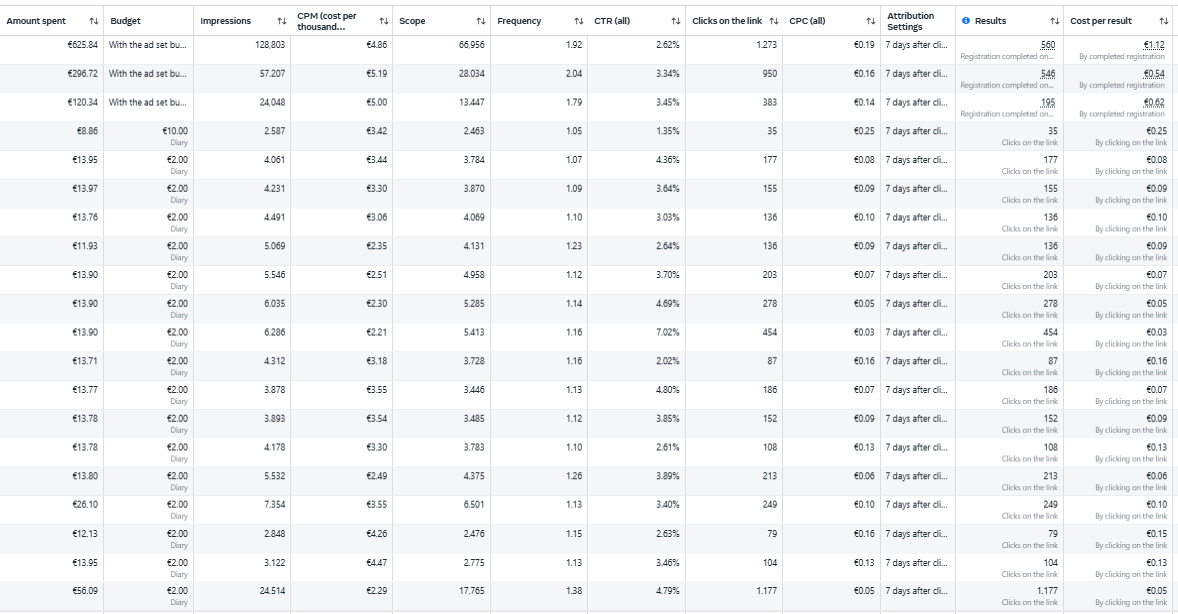This screenshot has height=614, width=1178.
Task: Click the info icon beside Results
Action: tap(965, 21)
